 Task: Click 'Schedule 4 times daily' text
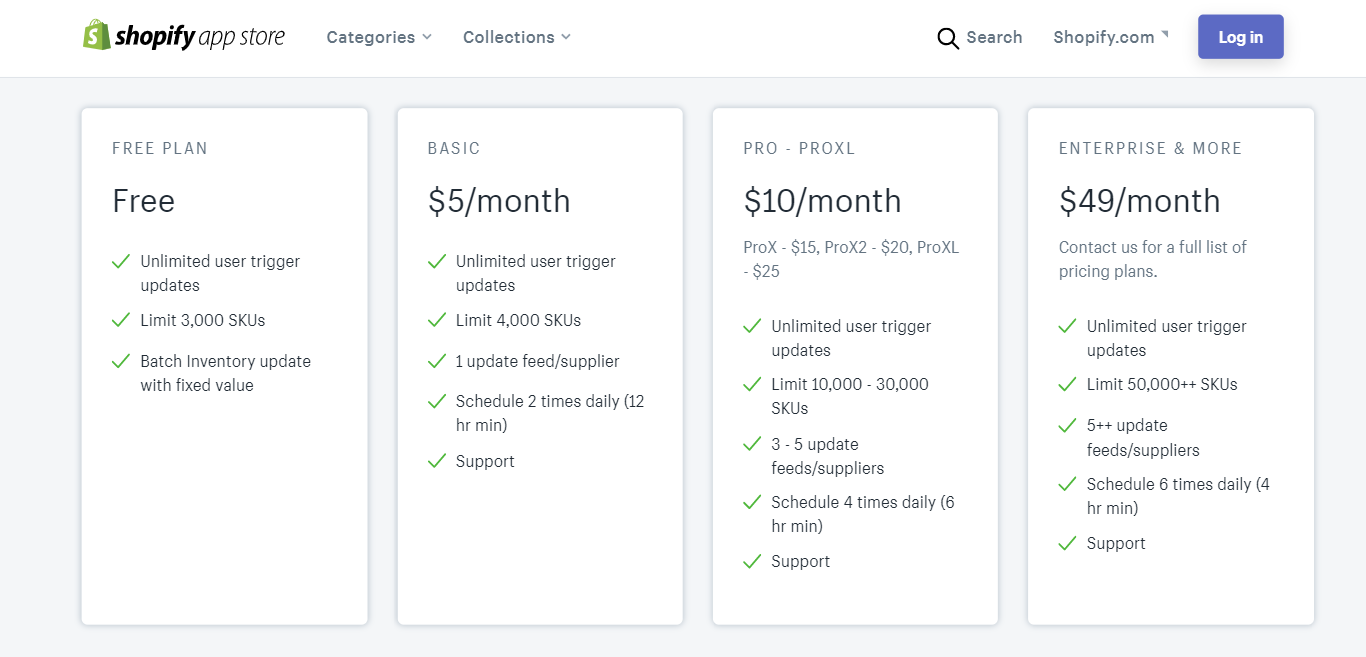(863, 514)
